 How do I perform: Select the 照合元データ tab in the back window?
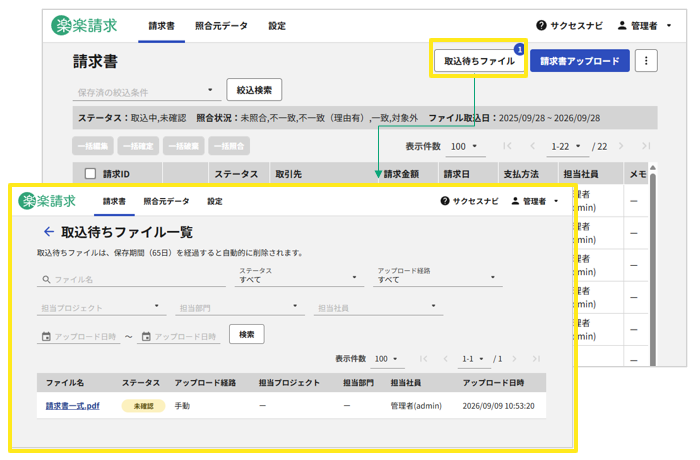[x=221, y=26]
